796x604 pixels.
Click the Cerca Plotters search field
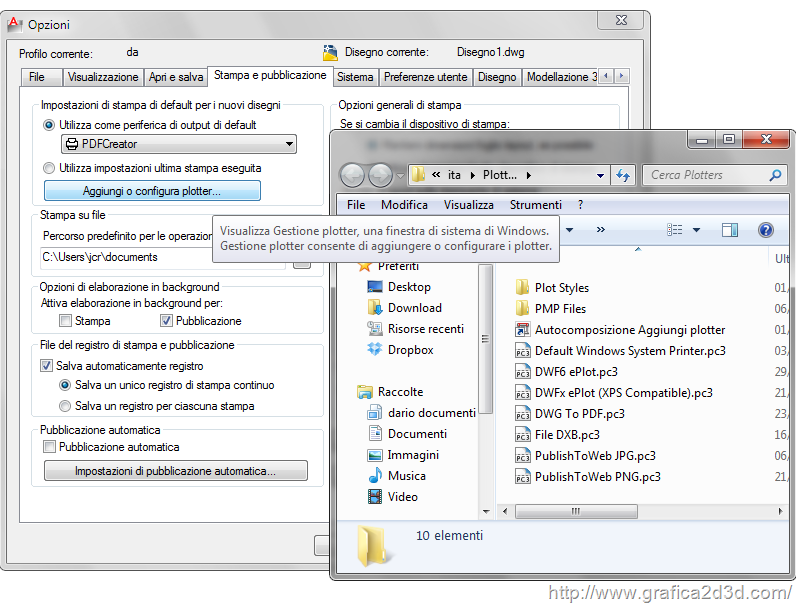[705, 175]
